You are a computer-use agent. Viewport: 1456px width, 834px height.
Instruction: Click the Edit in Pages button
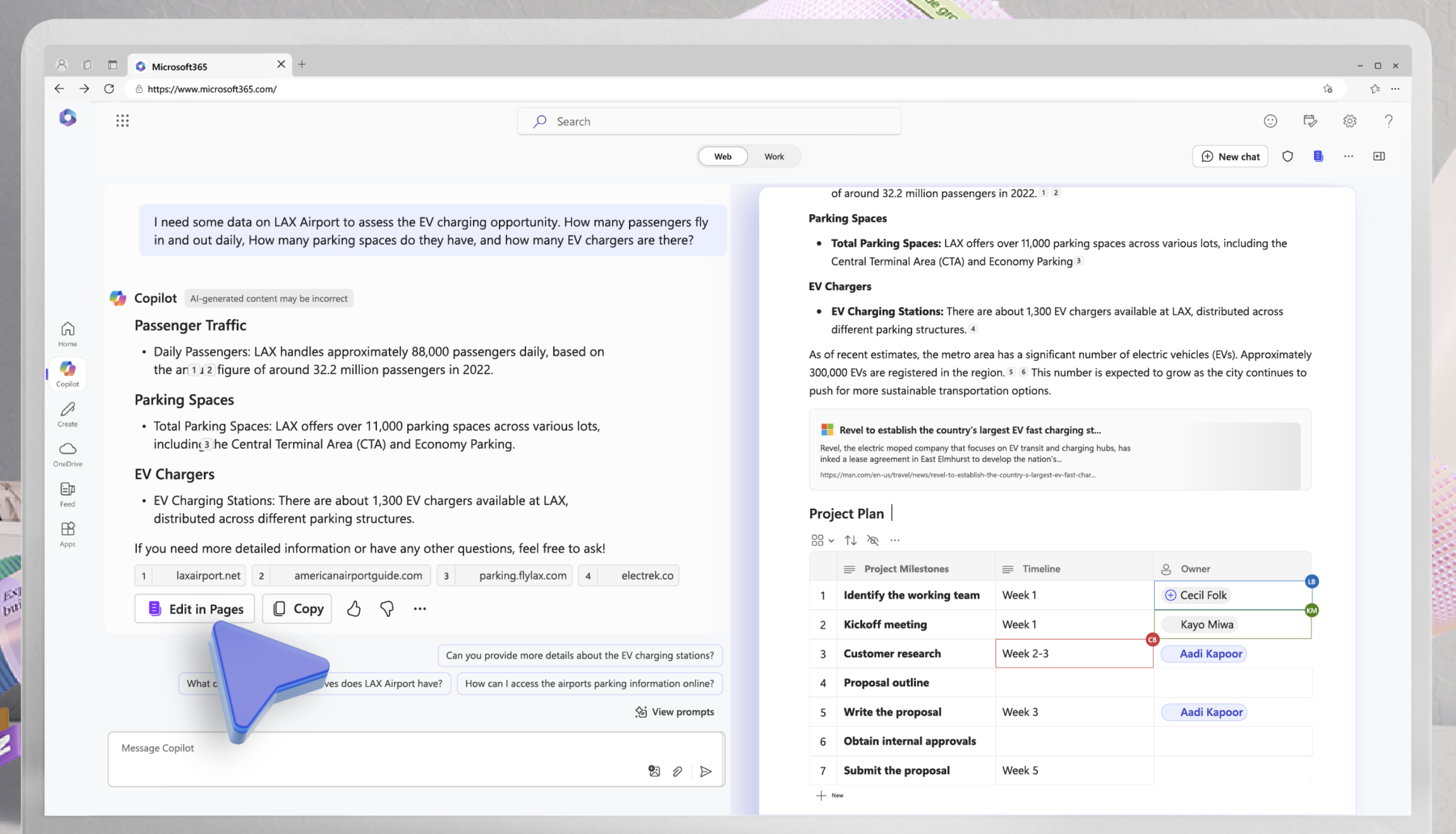click(194, 608)
